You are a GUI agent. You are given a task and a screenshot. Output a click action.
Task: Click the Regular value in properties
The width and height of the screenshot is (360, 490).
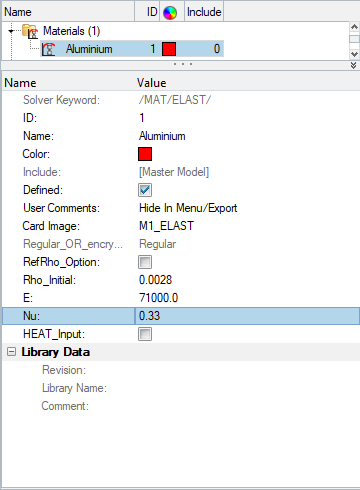click(157, 244)
